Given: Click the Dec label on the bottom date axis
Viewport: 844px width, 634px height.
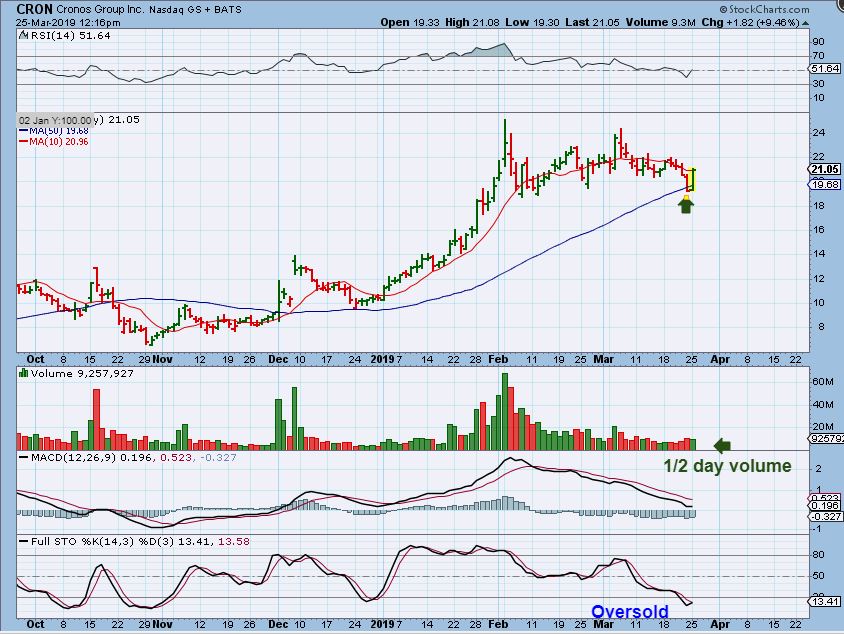Looking at the screenshot, I should [x=278, y=624].
